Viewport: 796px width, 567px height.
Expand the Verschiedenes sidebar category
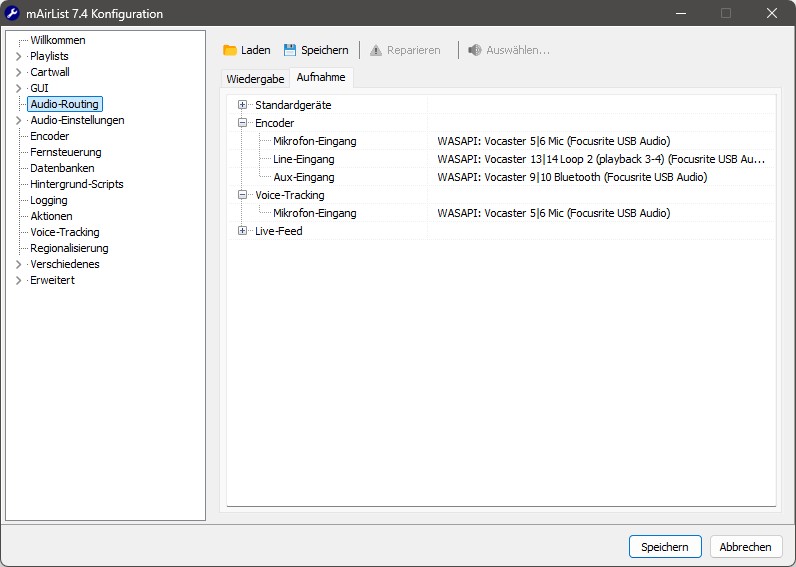click(18, 265)
